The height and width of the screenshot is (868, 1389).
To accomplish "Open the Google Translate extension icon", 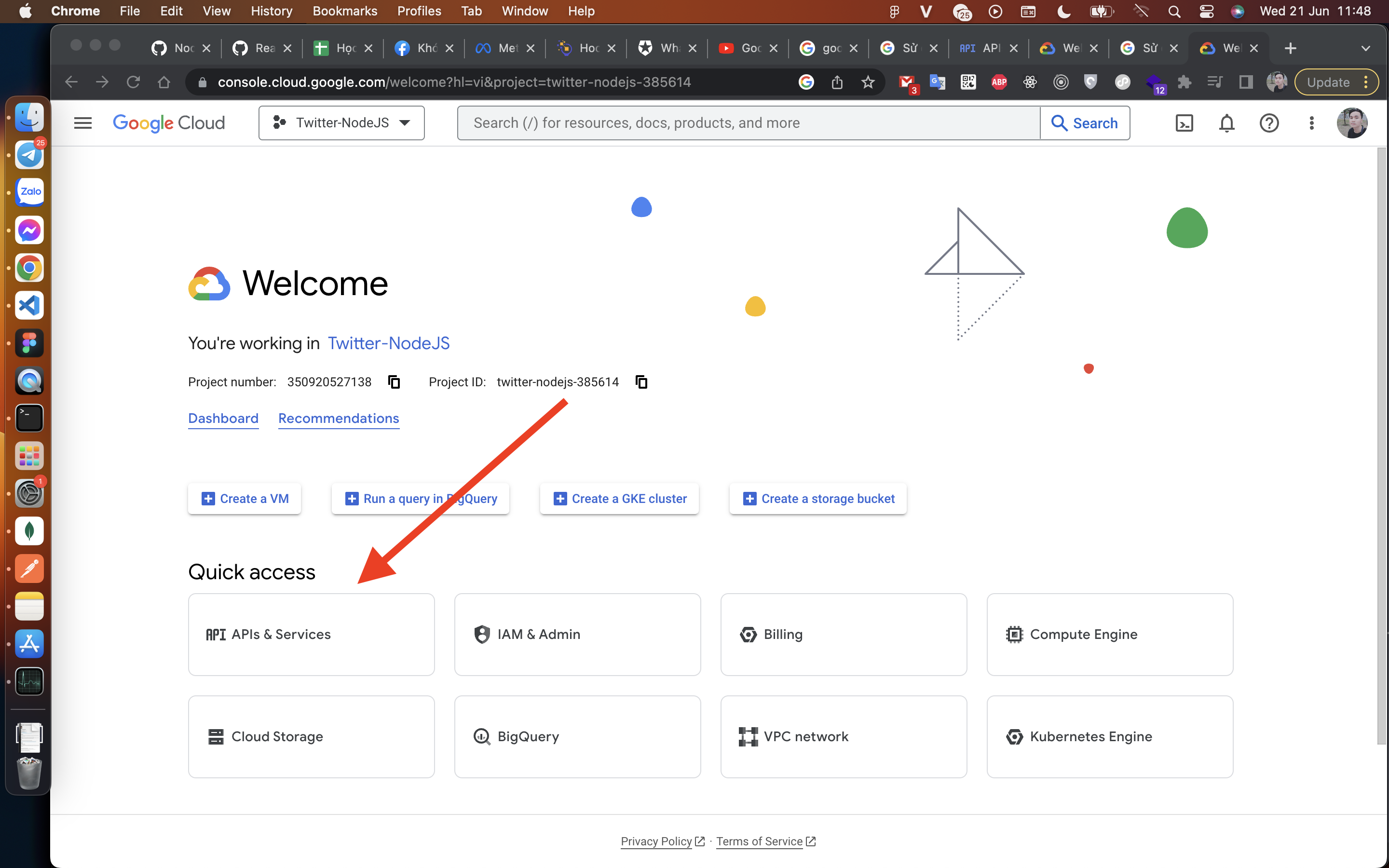I will [x=937, y=82].
